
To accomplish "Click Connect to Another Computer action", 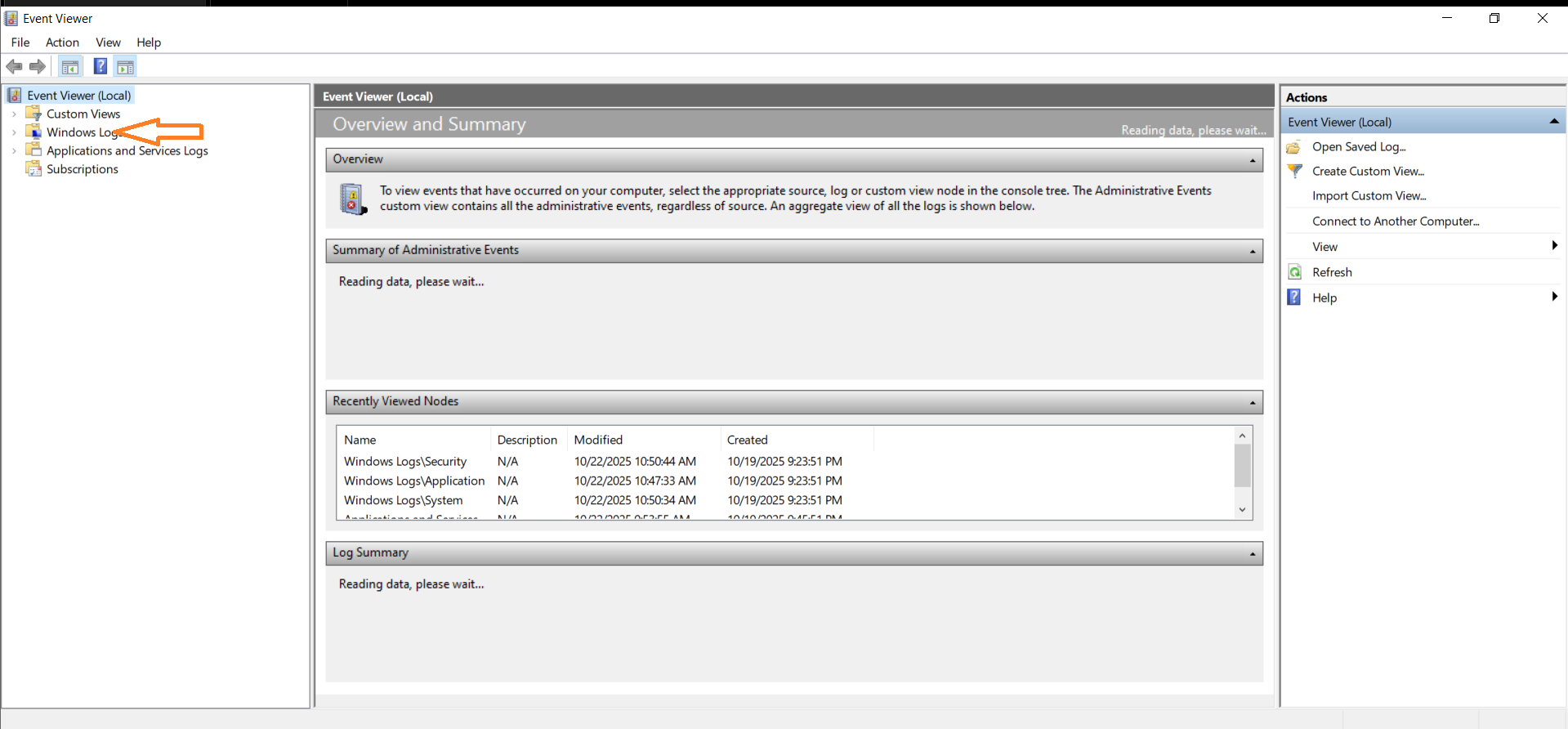I will coord(1395,221).
